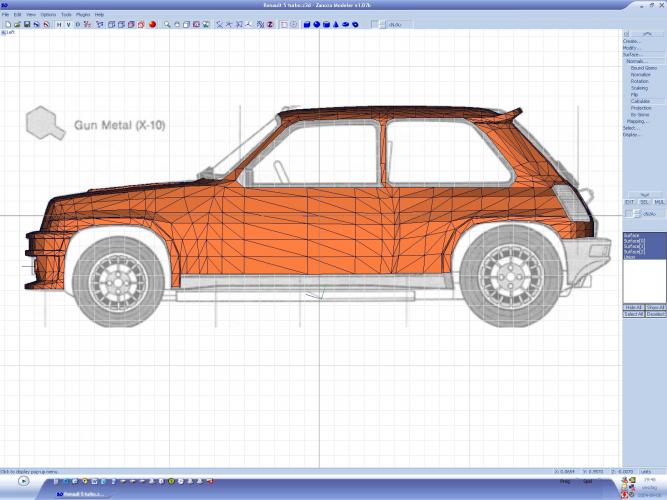Click the red sphere render icon
Screen dimensions: 667x500
tap(152, 24)
